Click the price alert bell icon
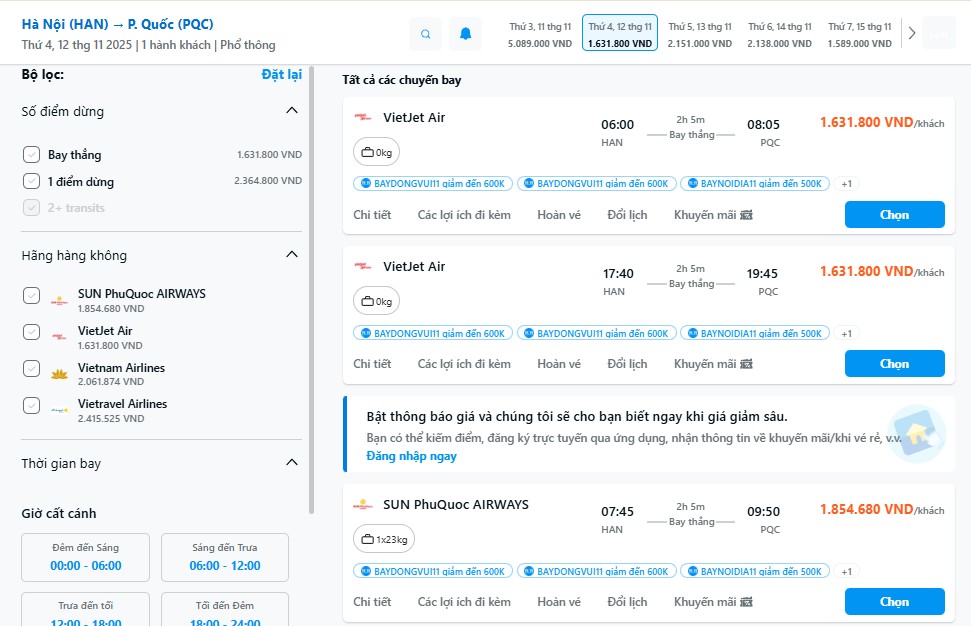This screenshot has height=626, width=971. point(466,34)
